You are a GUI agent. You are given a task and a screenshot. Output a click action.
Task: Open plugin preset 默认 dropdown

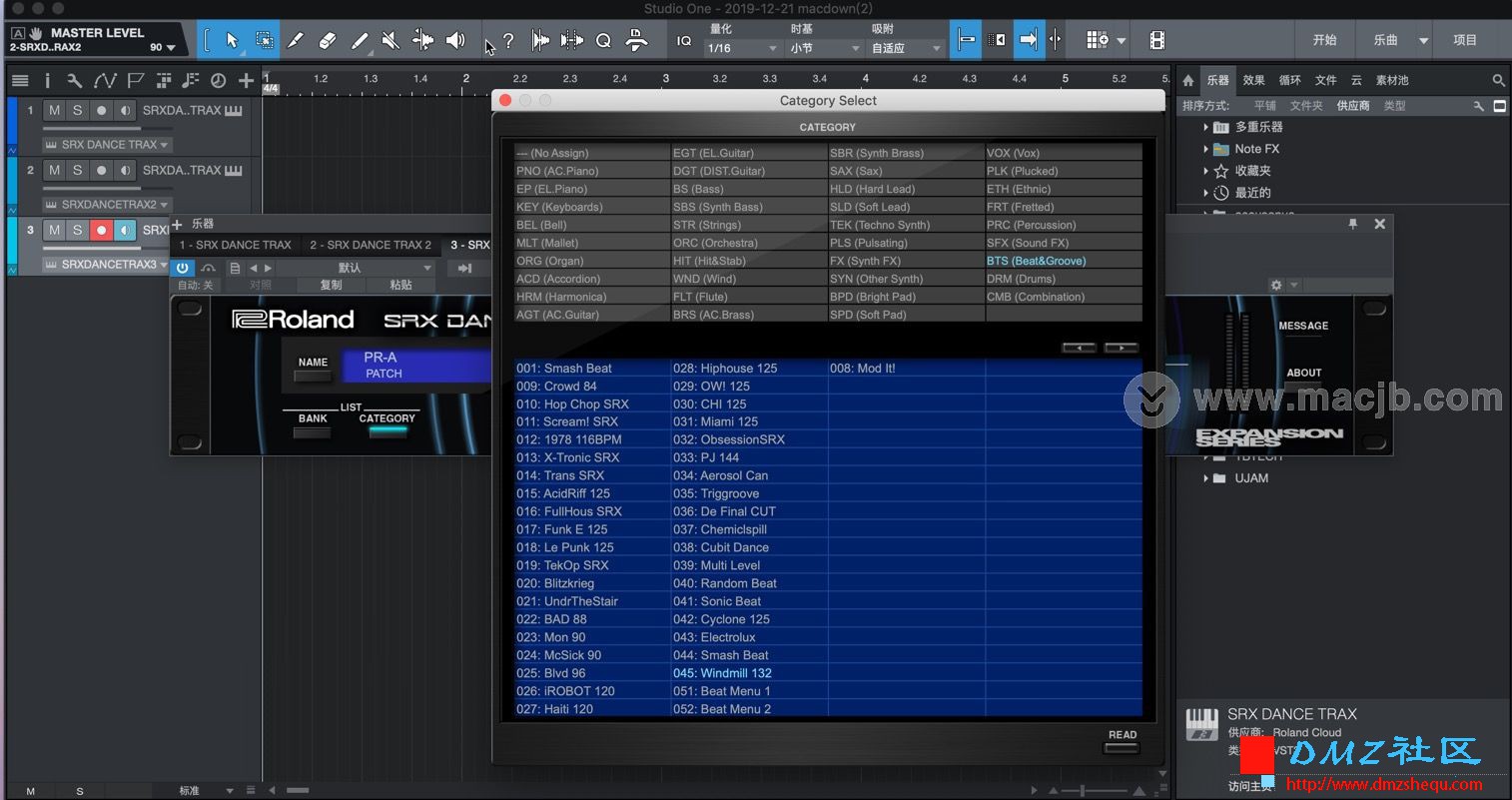[356, 268]
